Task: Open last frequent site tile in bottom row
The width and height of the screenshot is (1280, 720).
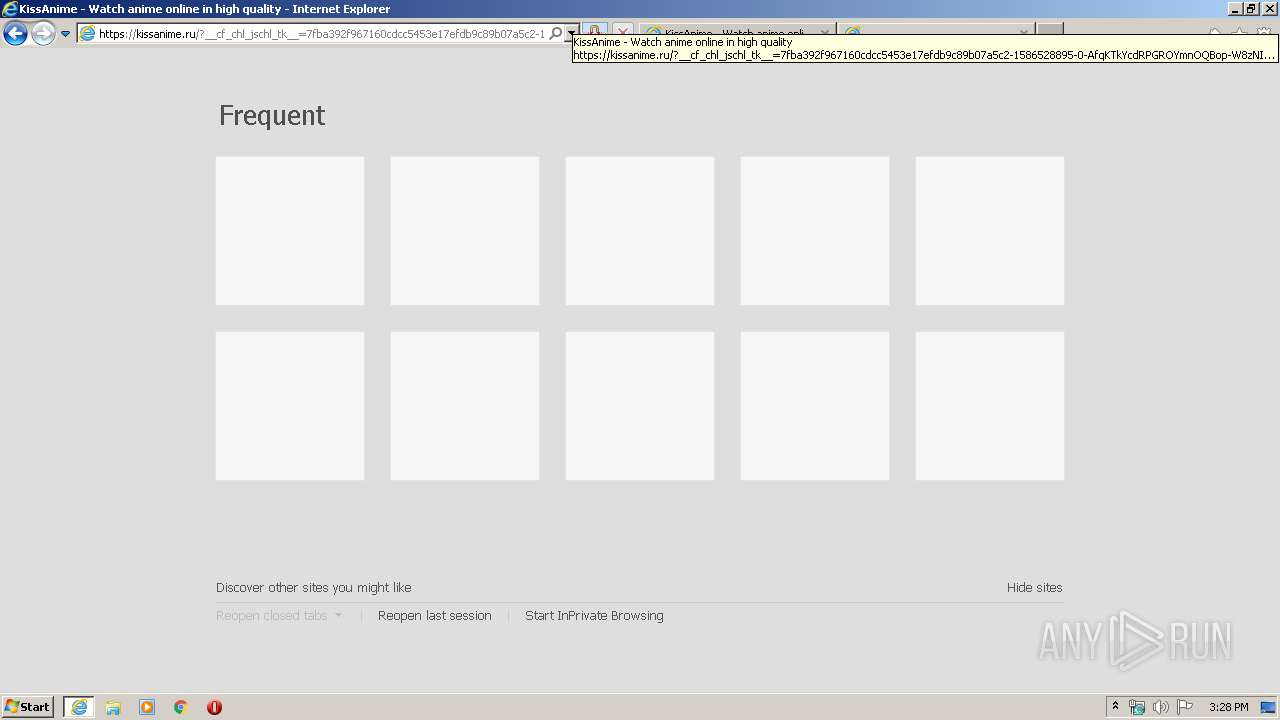Action: [990, 406]
